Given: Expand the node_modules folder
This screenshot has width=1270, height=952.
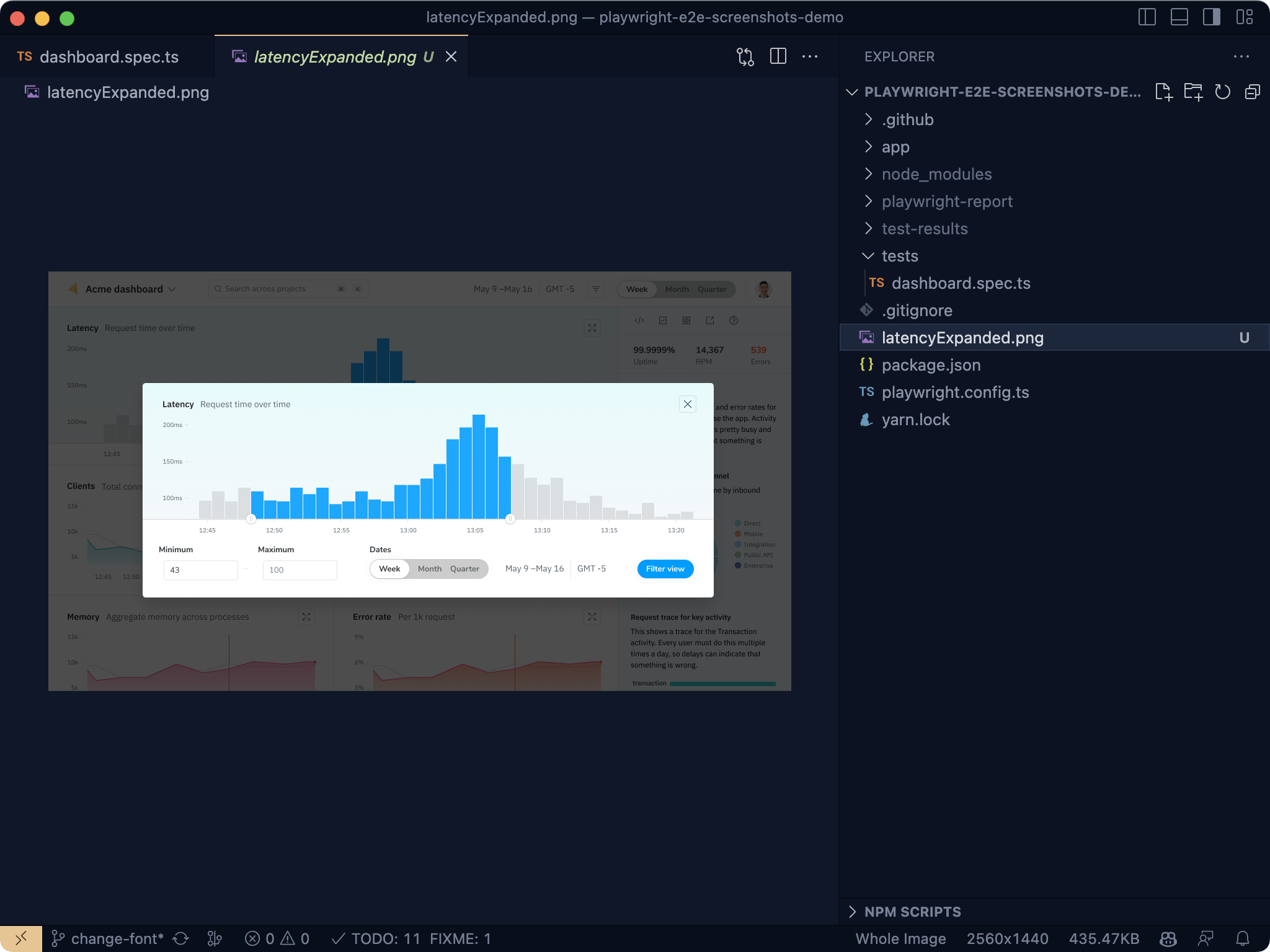Looking at the screenshot, I should [936, 174].
